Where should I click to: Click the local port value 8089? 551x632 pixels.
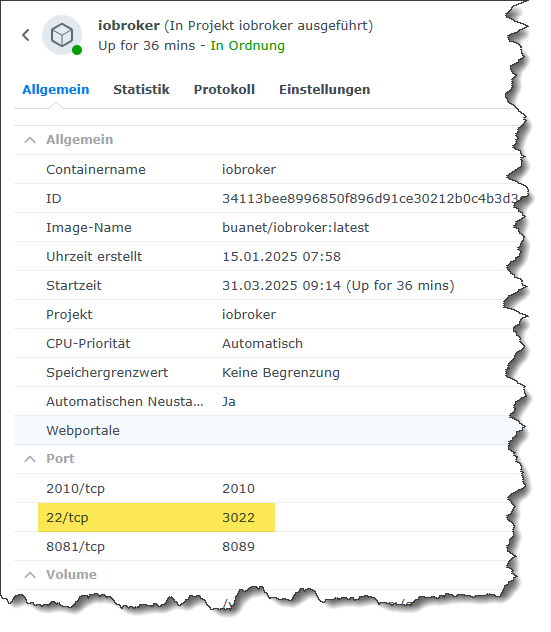click(238, 547)
